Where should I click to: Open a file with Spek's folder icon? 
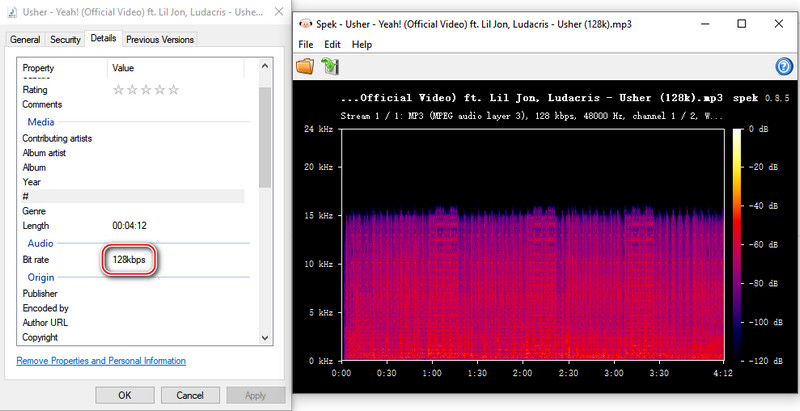coord(305,66)
